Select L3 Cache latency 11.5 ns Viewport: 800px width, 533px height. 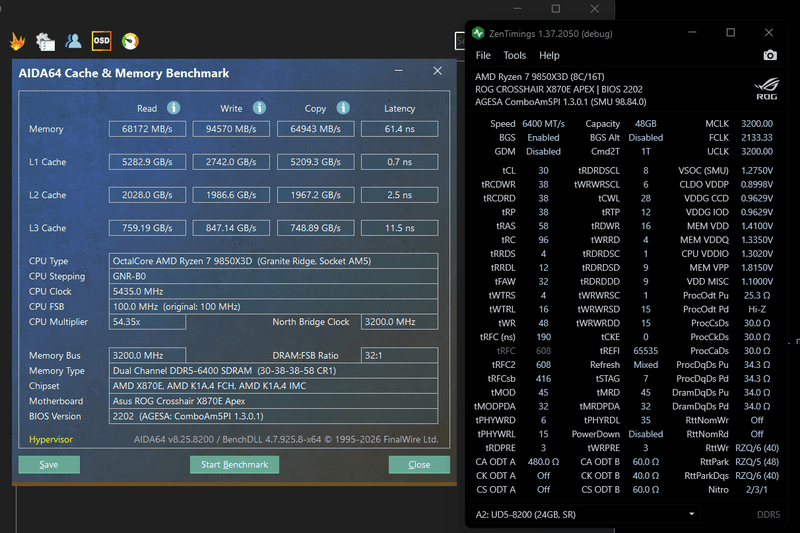pos(399,228)
